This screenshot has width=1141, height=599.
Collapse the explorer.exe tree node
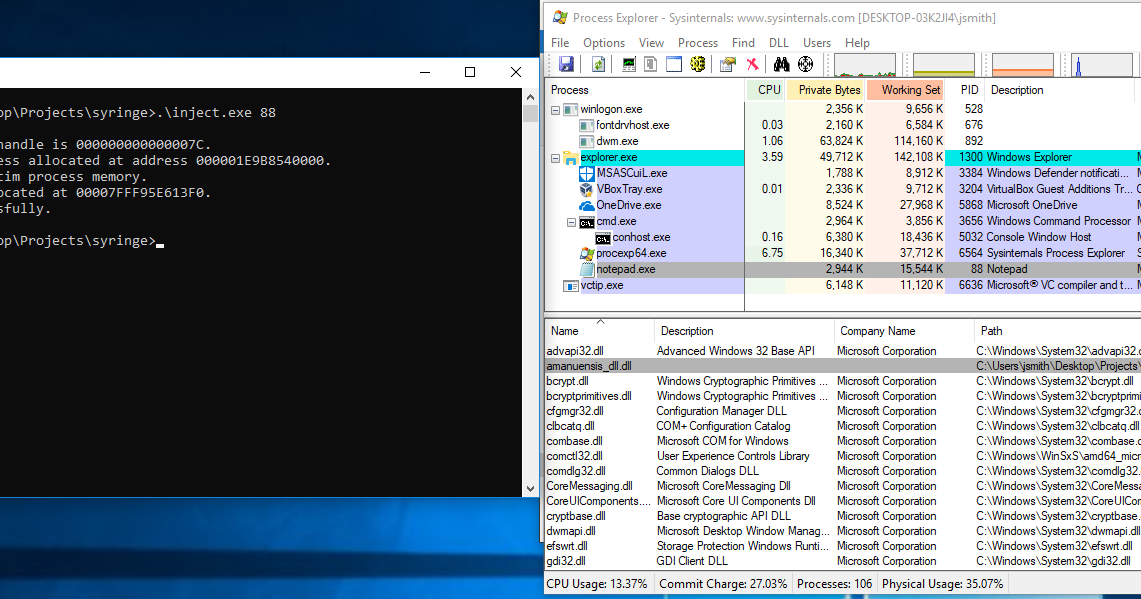[555, 158]
